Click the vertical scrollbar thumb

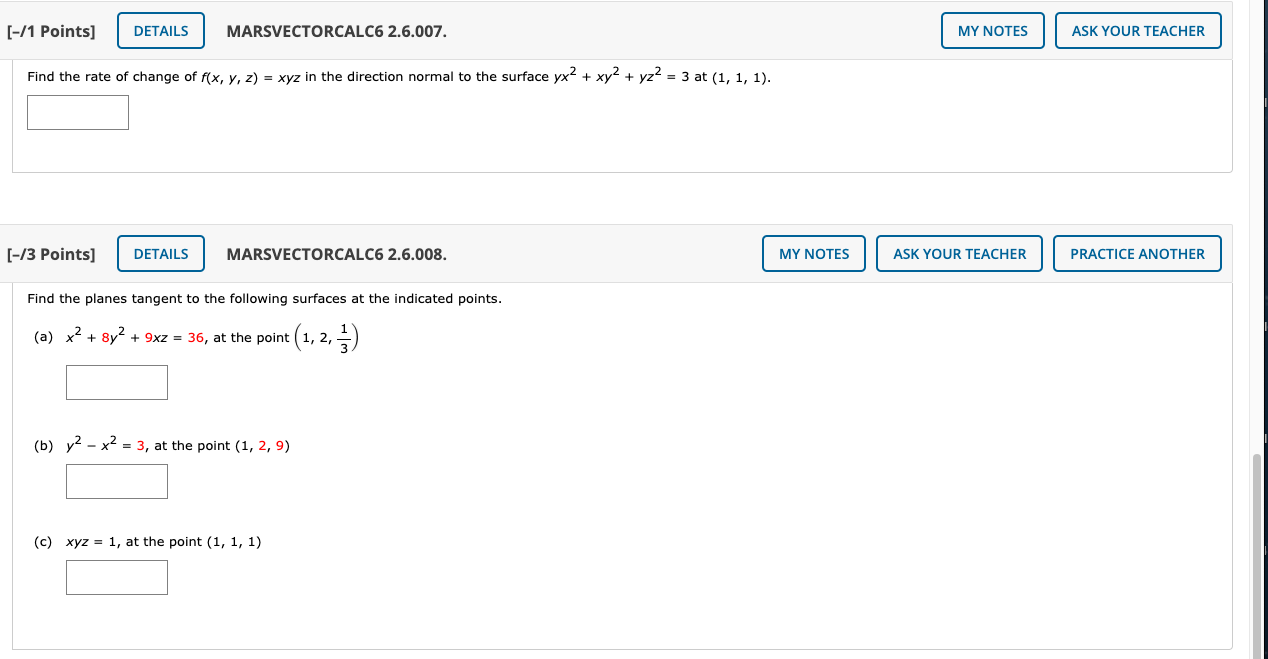1260,553
